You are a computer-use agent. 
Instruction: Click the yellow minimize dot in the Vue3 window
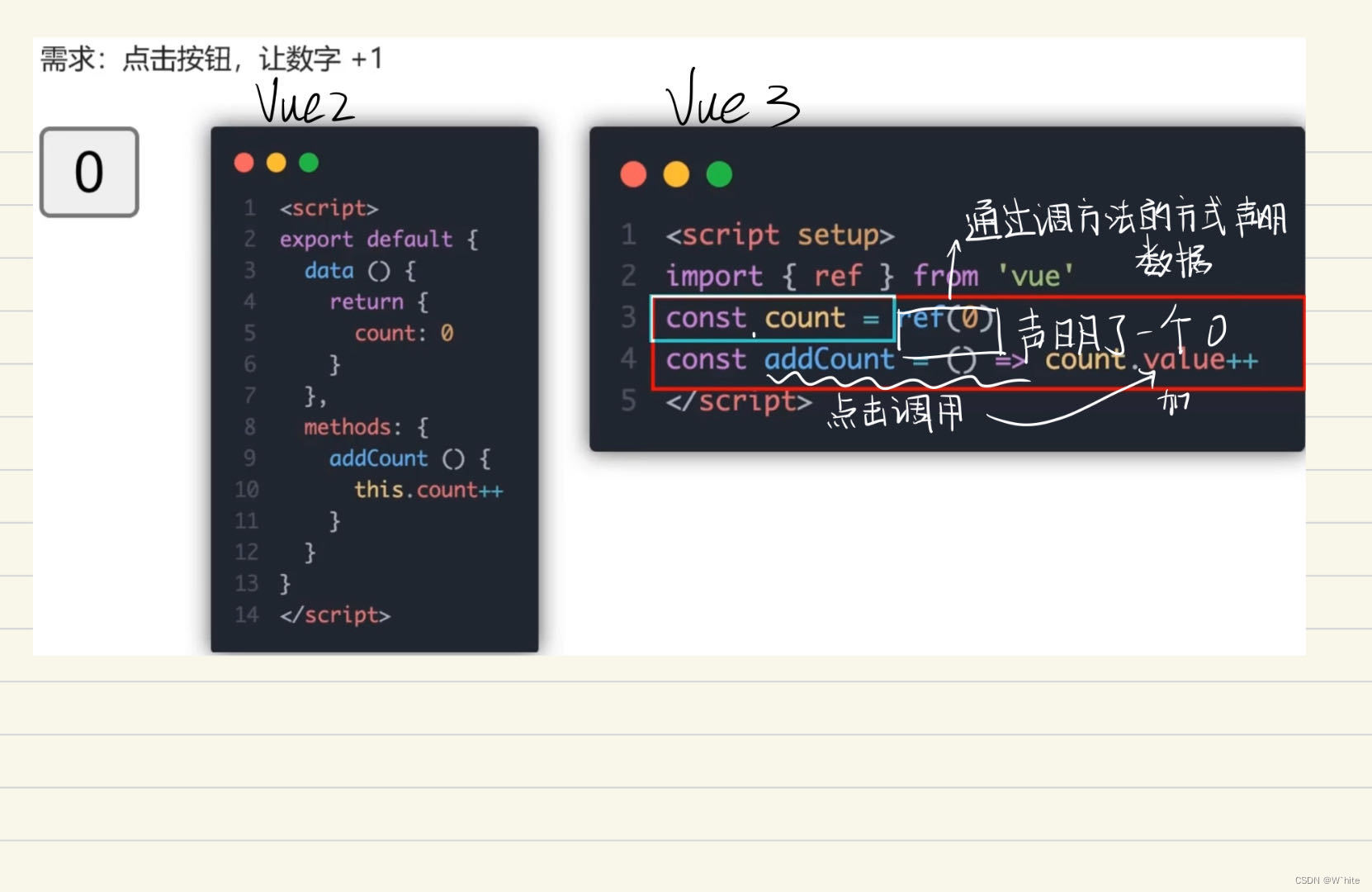(676, 174)
